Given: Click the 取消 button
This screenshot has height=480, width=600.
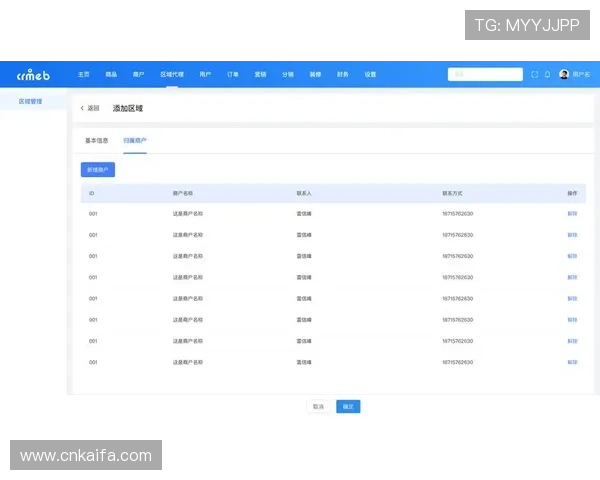Looking at the screenshot, I should (x=318, y=407).
